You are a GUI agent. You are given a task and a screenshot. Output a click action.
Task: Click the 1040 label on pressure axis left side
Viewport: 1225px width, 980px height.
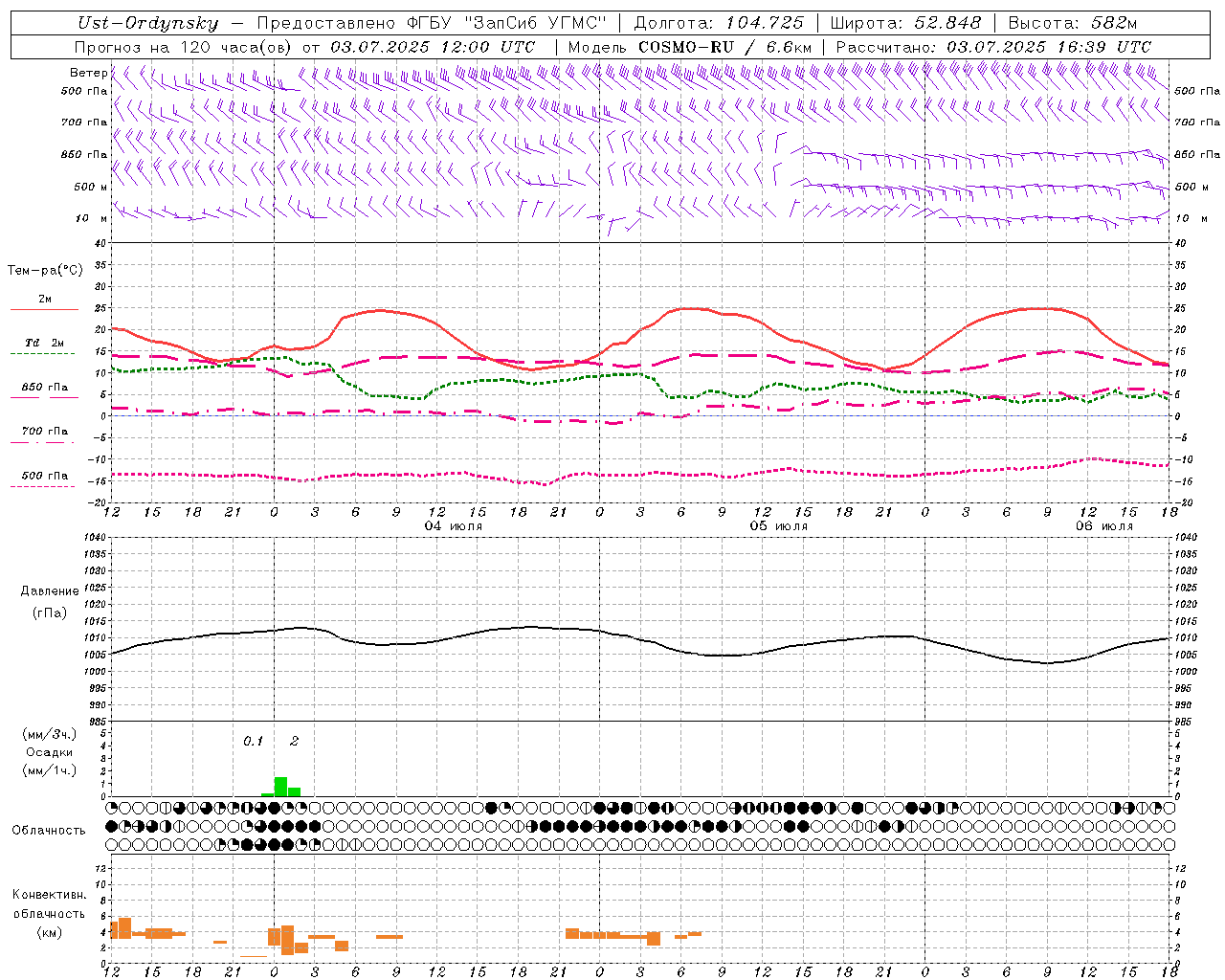tap(96, 537)
